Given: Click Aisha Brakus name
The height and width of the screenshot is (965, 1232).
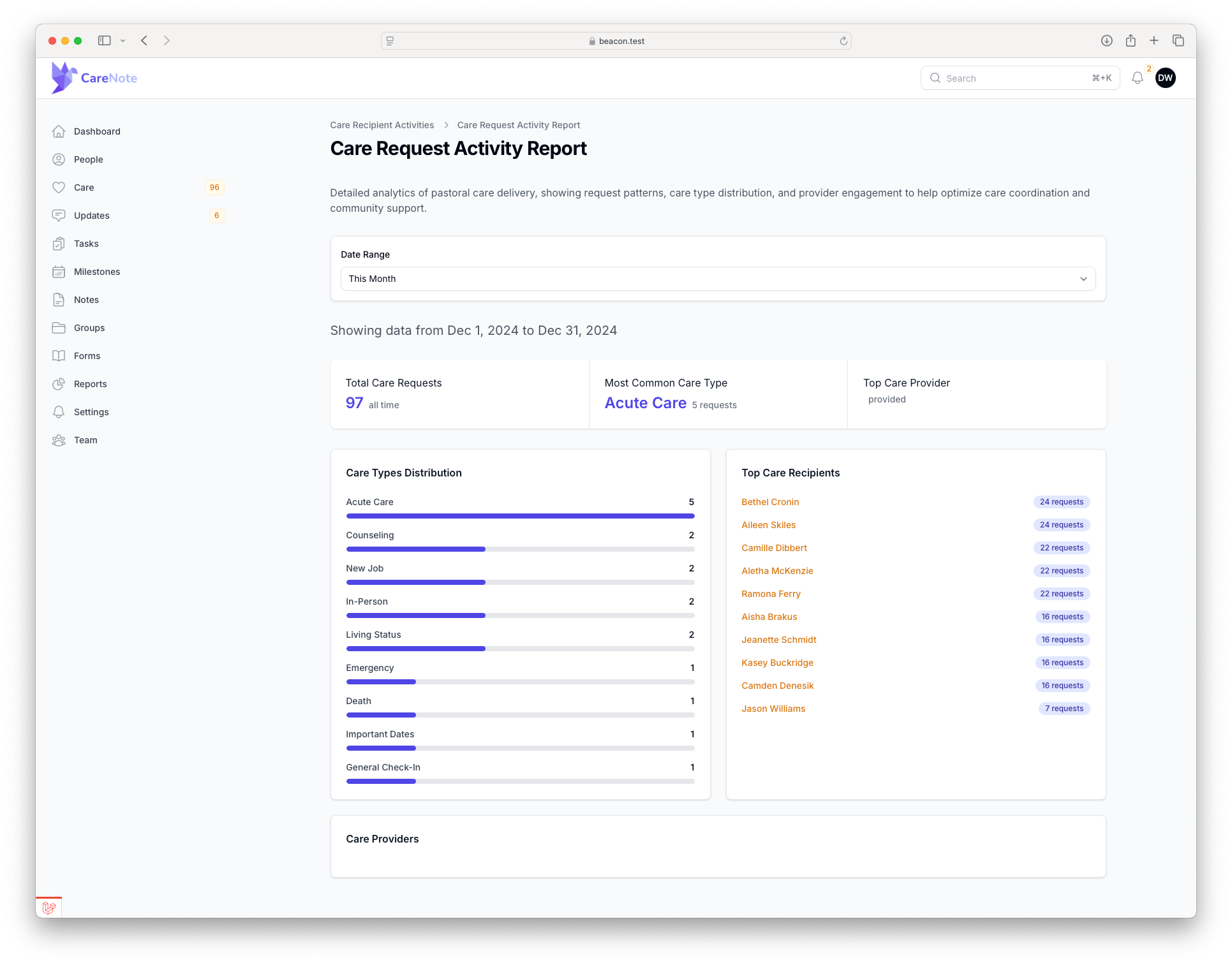Looking at the screenshot, I should click(769, 617).
